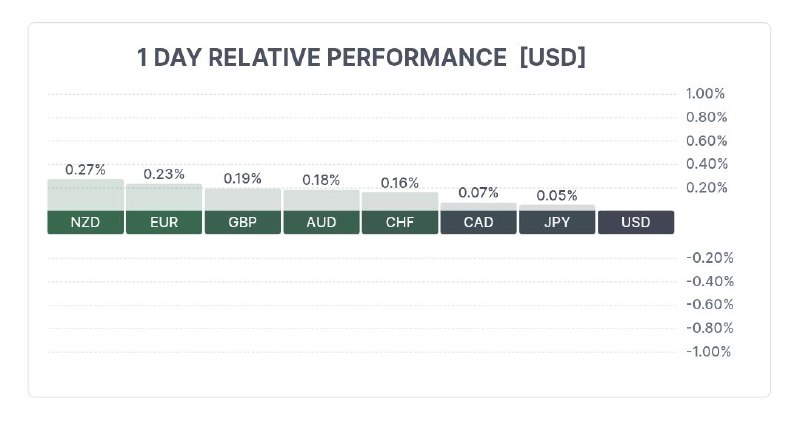Click the AUD 0.18% value label
The width and height of the screenshot is (800, 421).
point(321,180)
